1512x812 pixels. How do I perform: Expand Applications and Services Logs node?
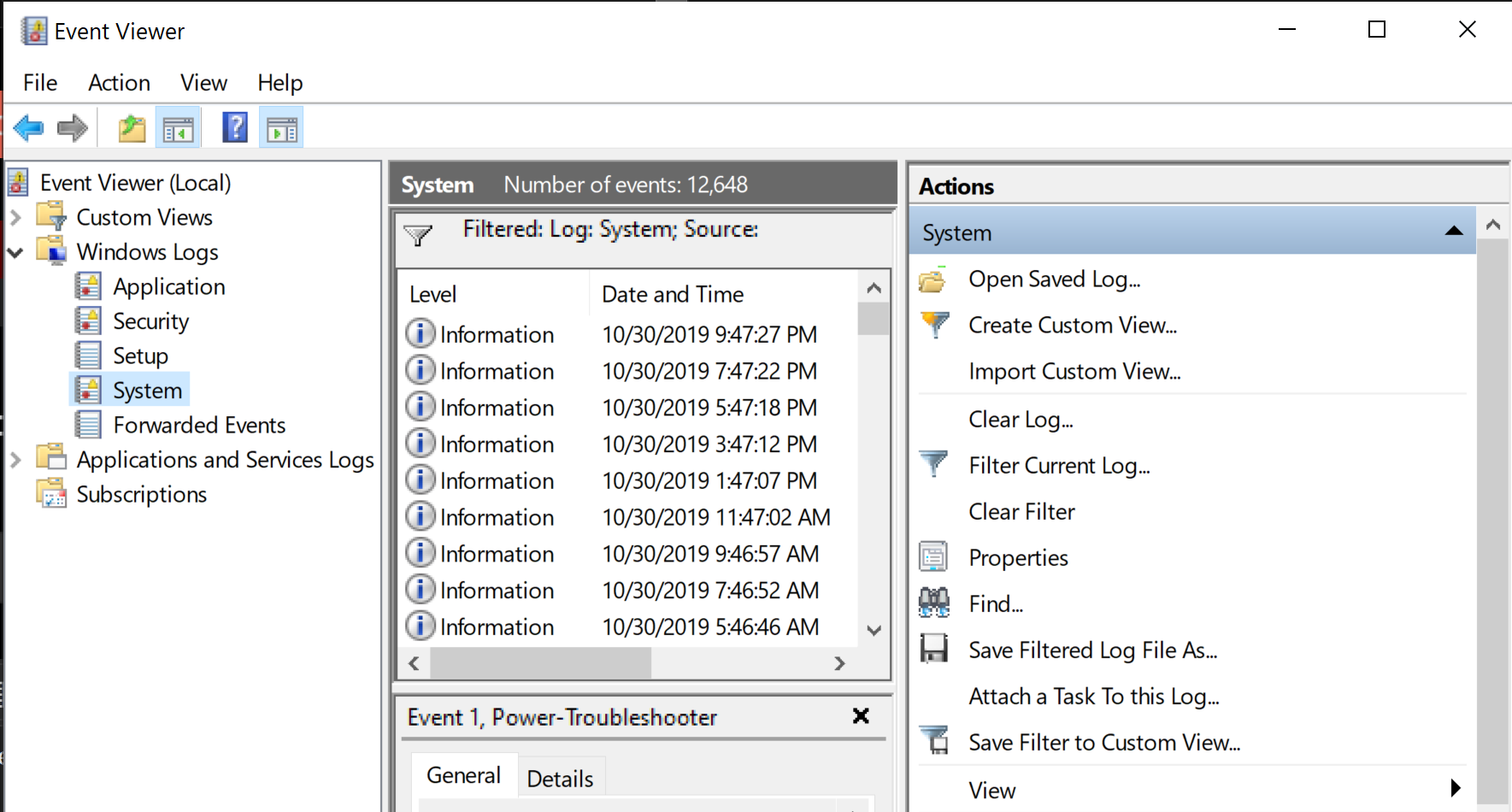pos(15,460)
